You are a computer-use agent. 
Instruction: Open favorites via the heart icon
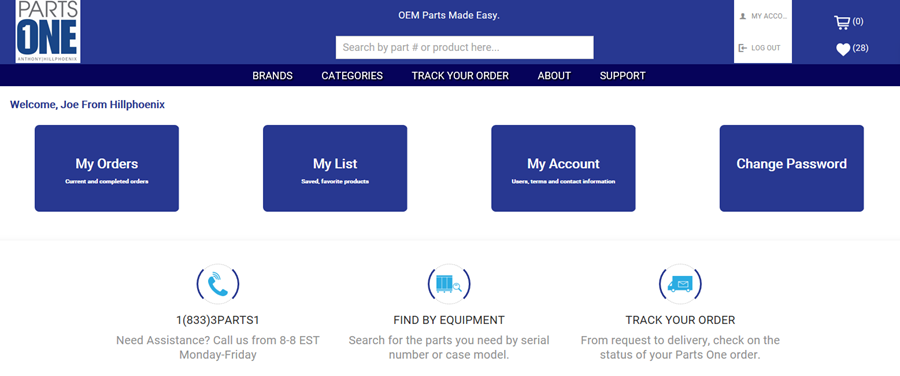[x=843, y=50]
